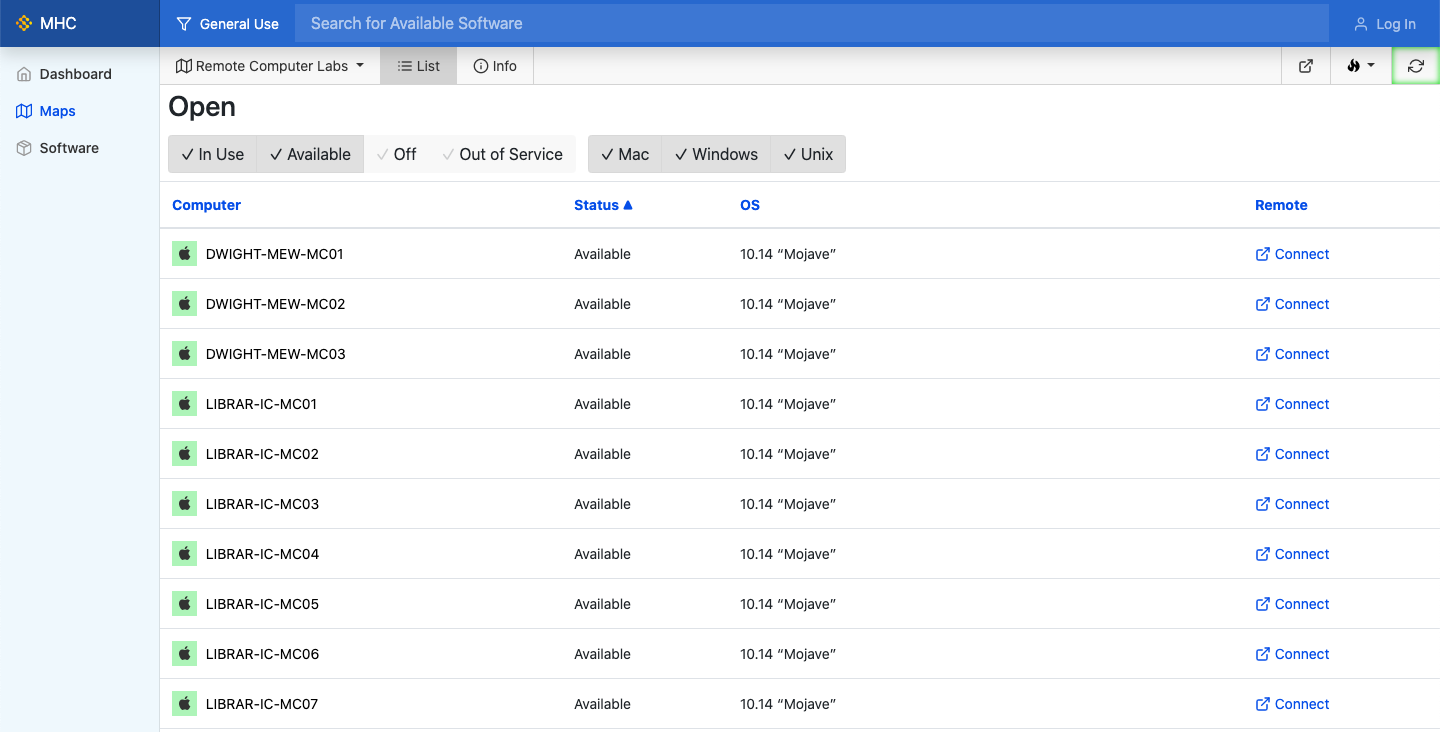Select the Maps sidebar item
Screen dimensions: 1440x732
click(47, 111)
